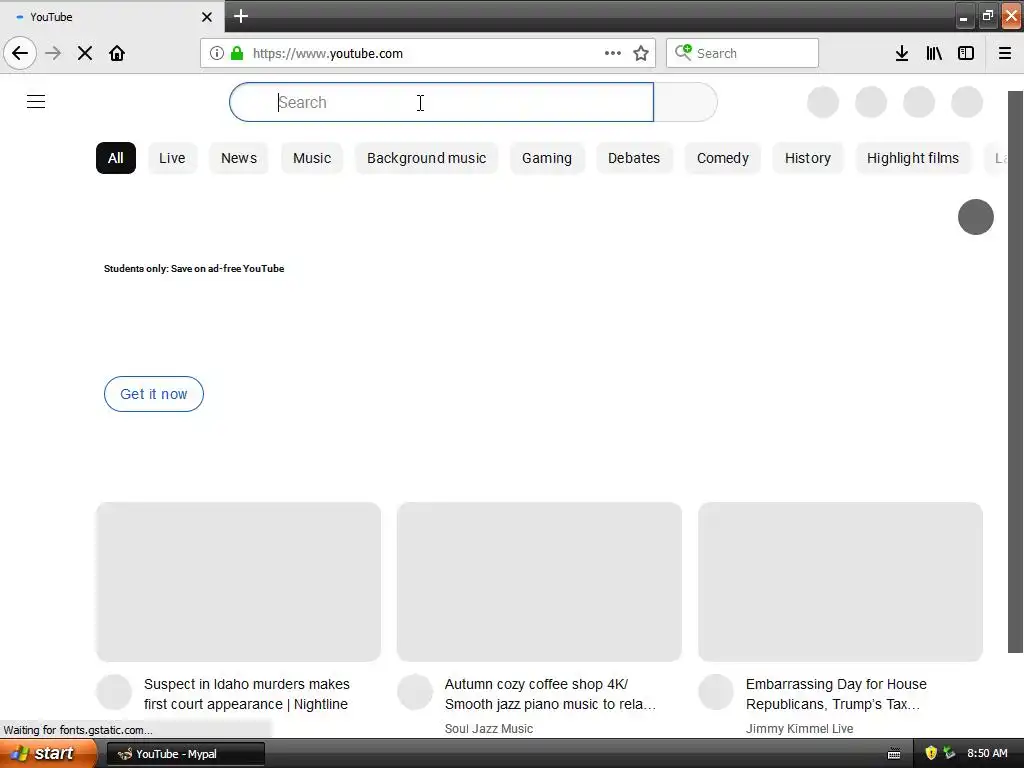Click the search engine magnifier icon
The width and height of the screenshot is (1024, 768).
pyautogui.click(x=683, y=52)
